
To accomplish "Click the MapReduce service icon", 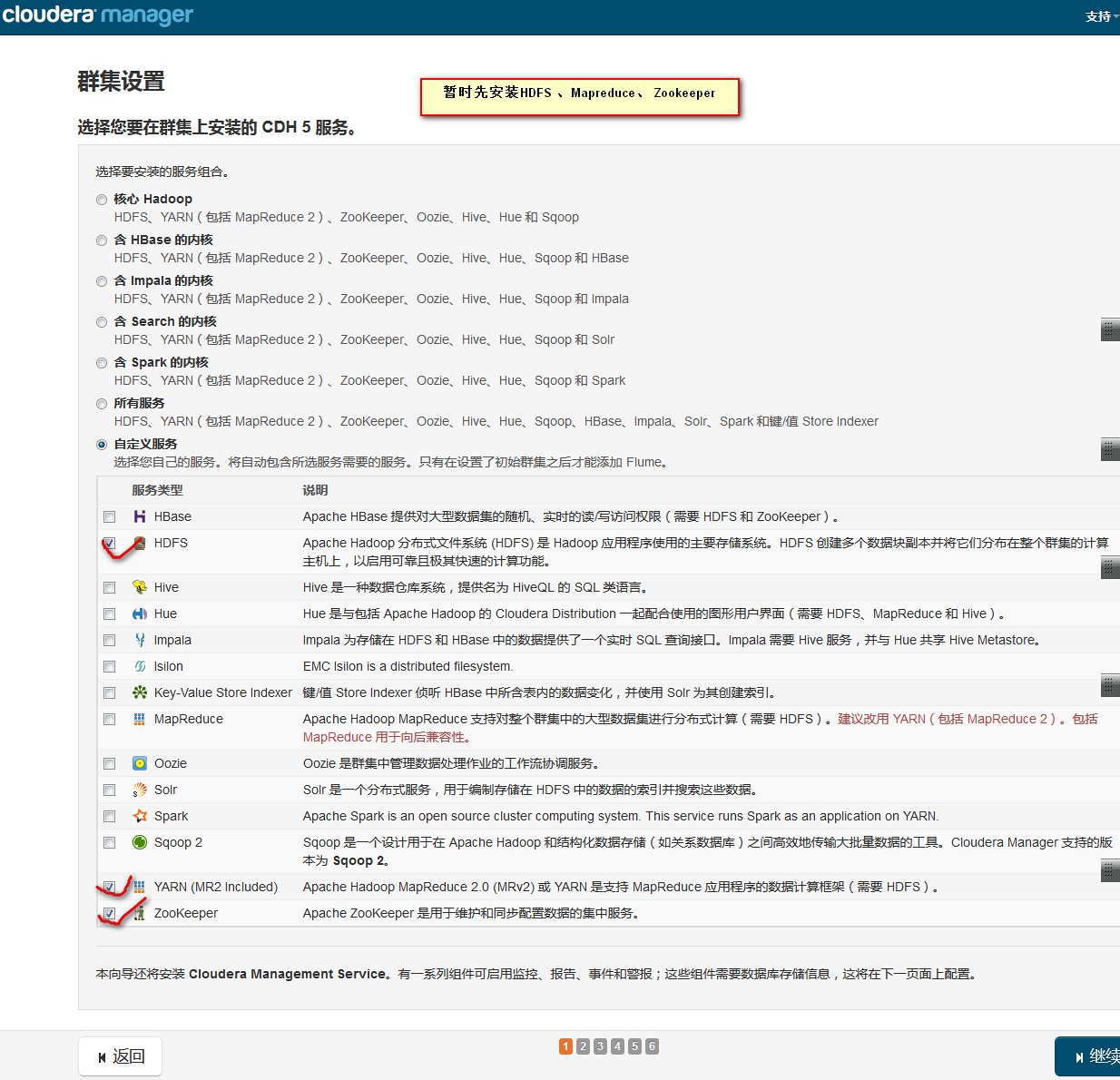I will click(140, 719).
